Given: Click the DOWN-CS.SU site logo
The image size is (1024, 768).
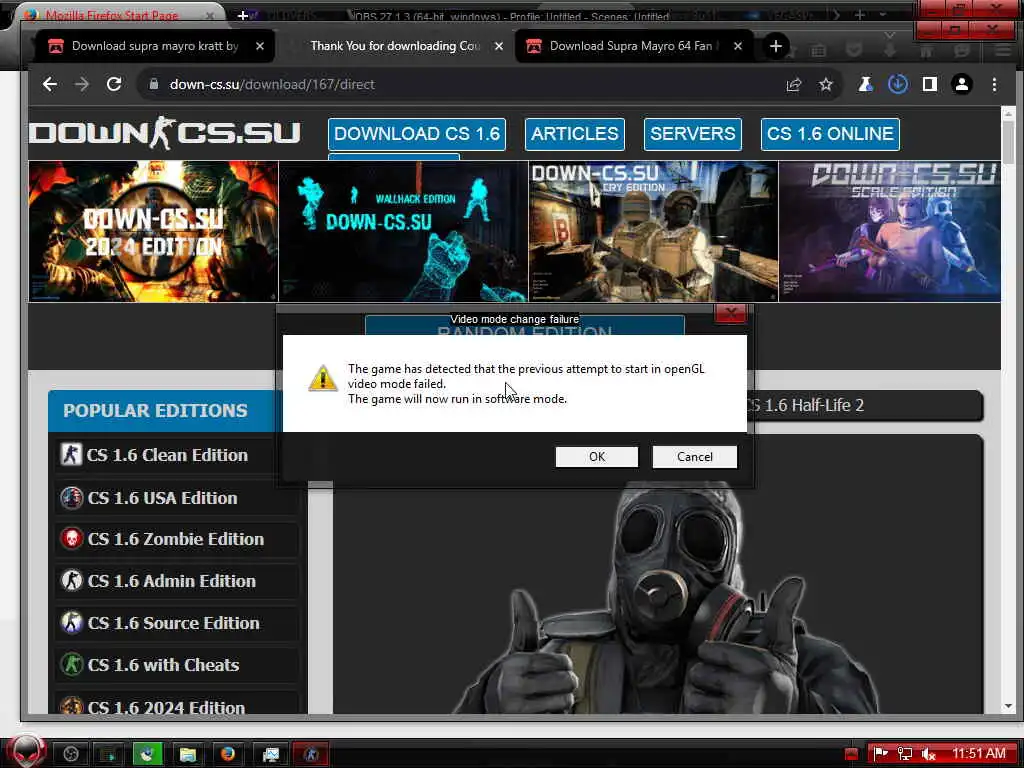Looking at the screenshot, I should 165,133.
